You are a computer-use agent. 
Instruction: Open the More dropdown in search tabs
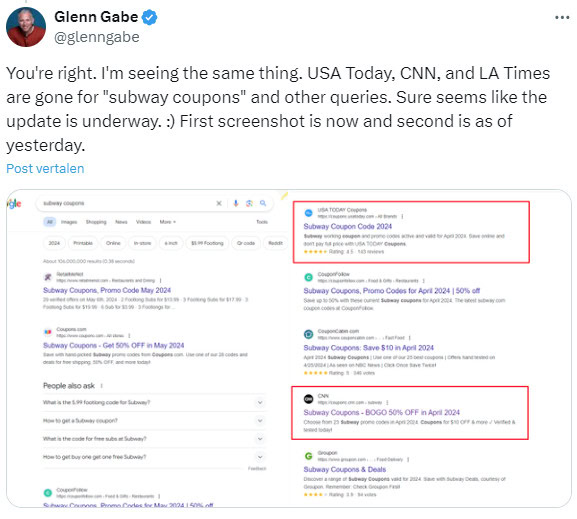[168, 222]
